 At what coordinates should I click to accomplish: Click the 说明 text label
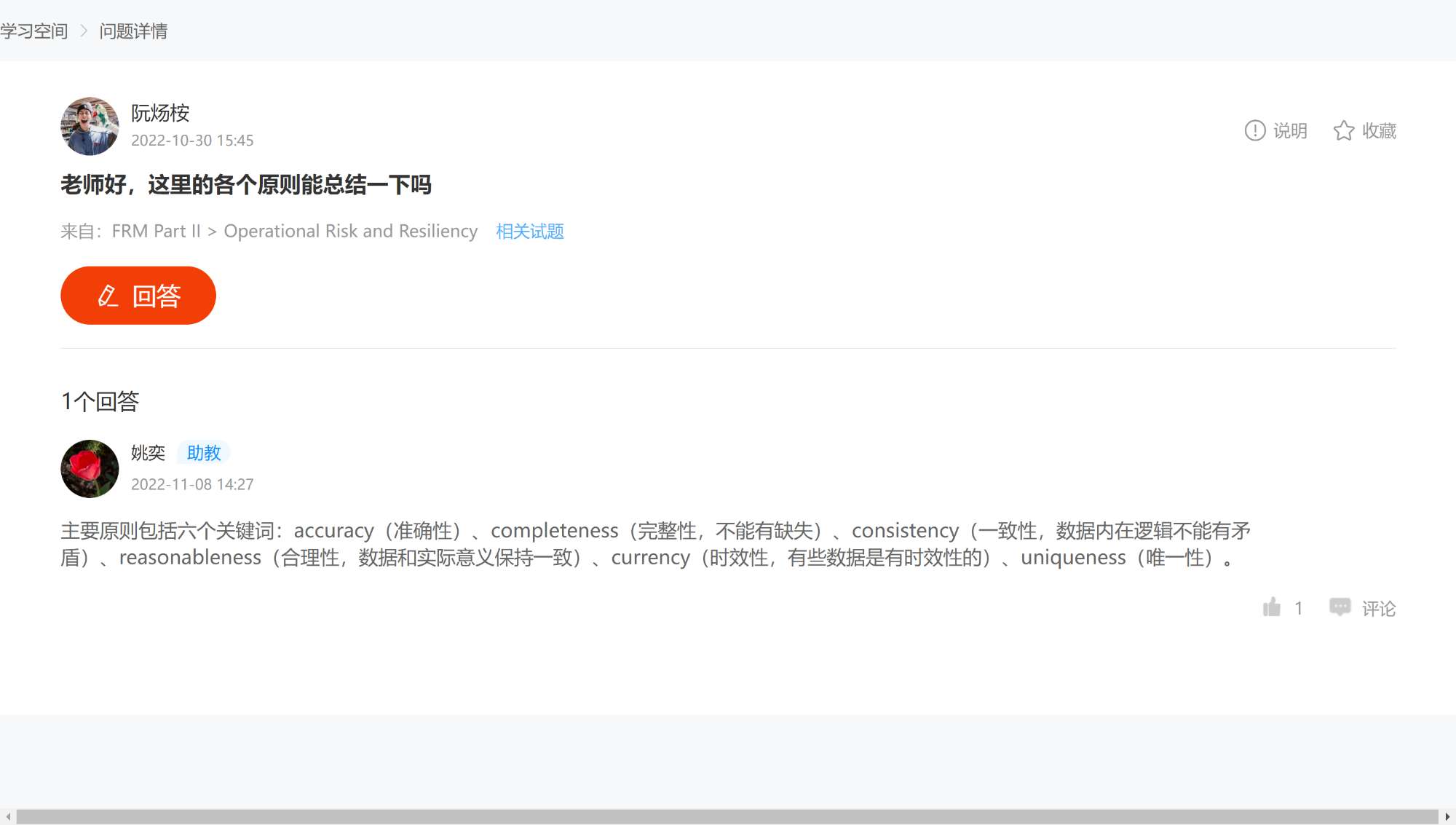pyautogui.click(x=1290, y=131)
